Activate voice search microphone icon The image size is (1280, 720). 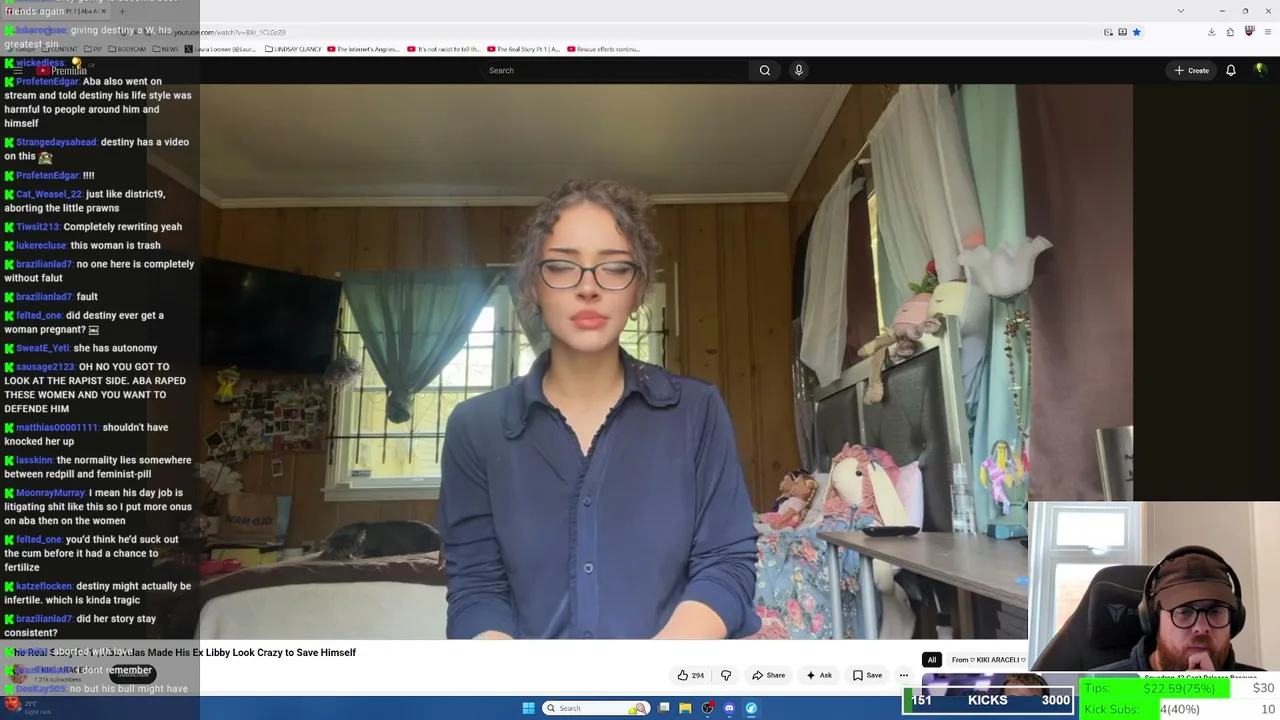(798, 70)
